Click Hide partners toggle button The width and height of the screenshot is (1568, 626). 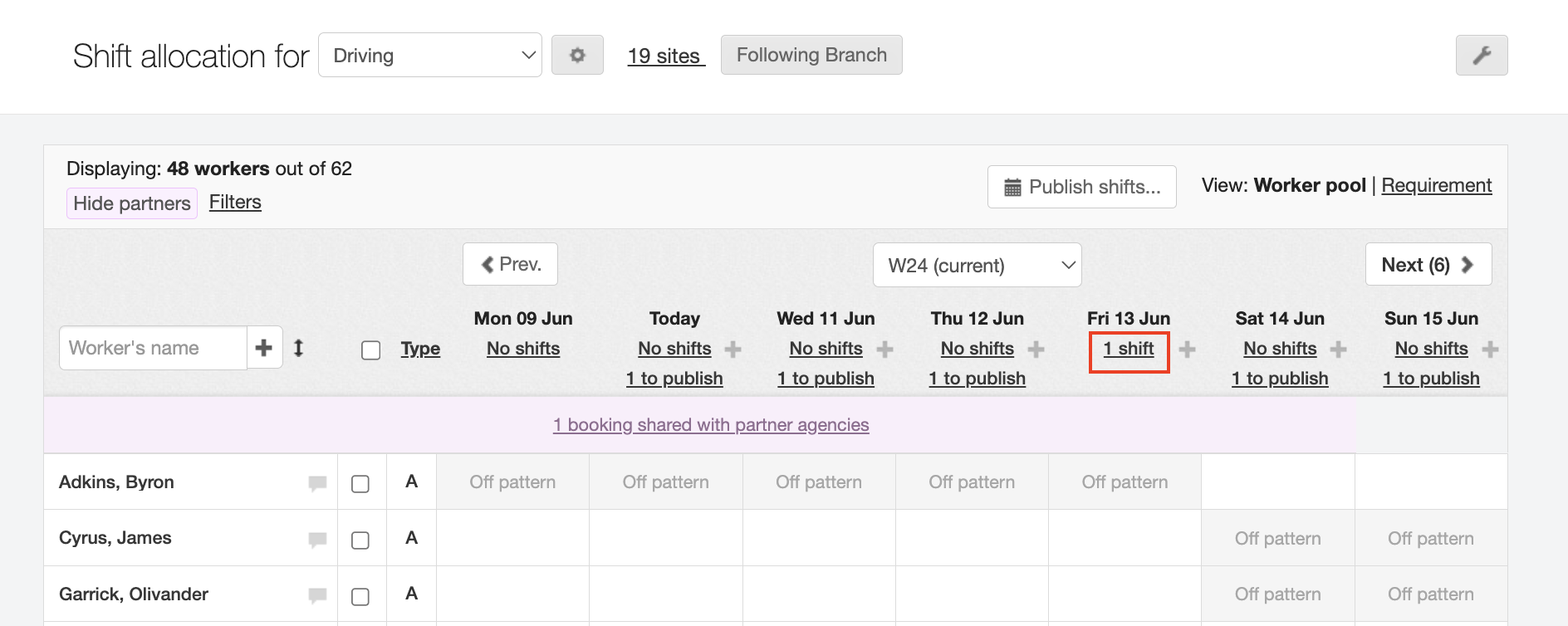tap(132, 203)
